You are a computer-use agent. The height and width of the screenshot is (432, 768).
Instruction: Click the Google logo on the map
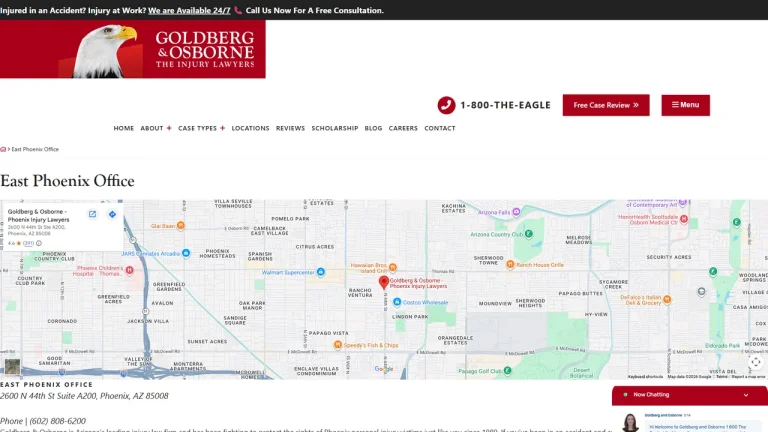[x=384, y=369]
